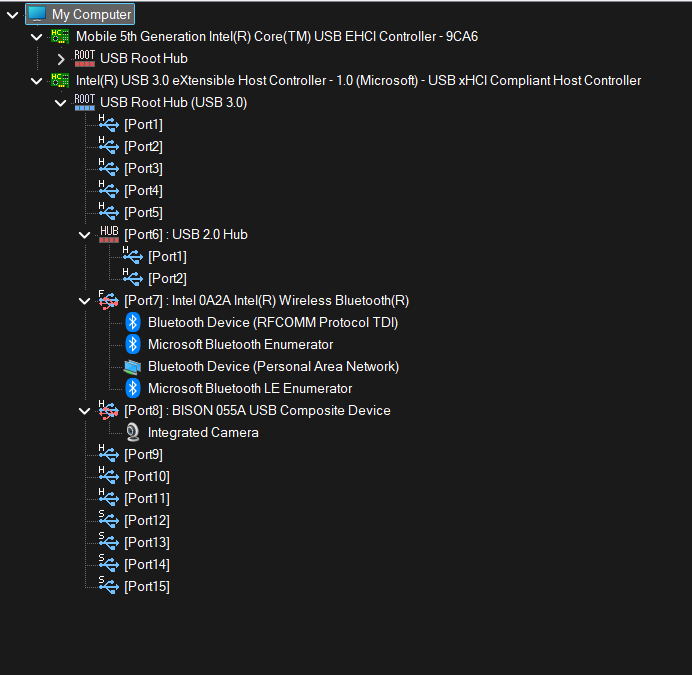
Task: Click Bluetooth icon of Microsoft Bluetooth Enumerator
Action: pyautogui.click(x=132, y=344)
